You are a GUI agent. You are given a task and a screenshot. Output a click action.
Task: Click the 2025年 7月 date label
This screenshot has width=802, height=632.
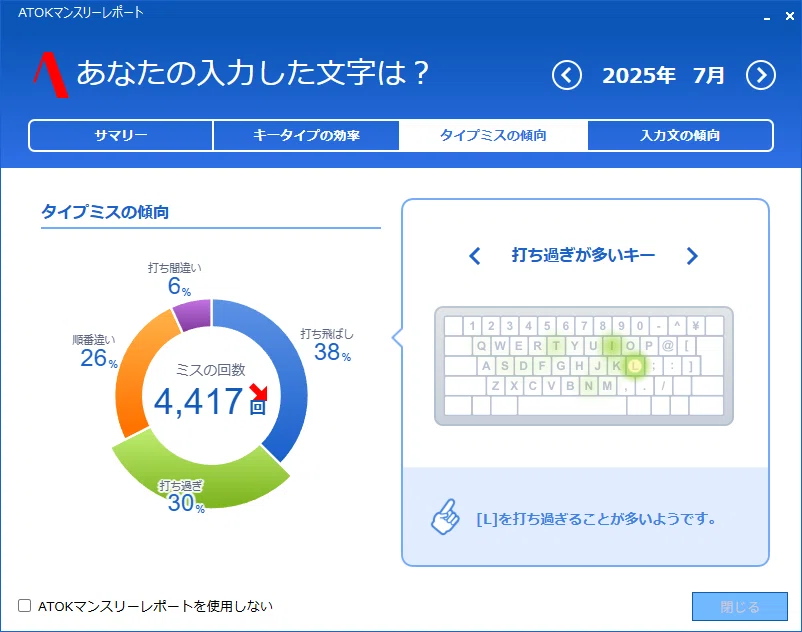[663, 76]
